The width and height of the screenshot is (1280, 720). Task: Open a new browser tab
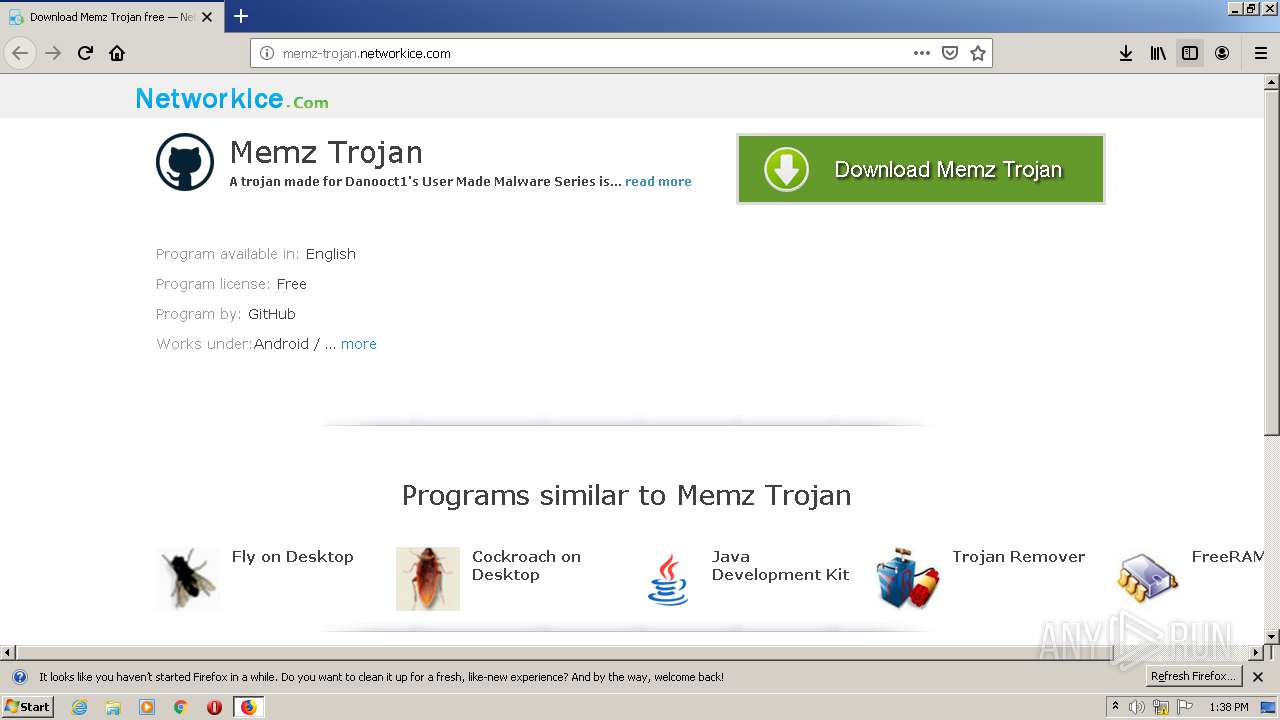click(x=241, y=16)
